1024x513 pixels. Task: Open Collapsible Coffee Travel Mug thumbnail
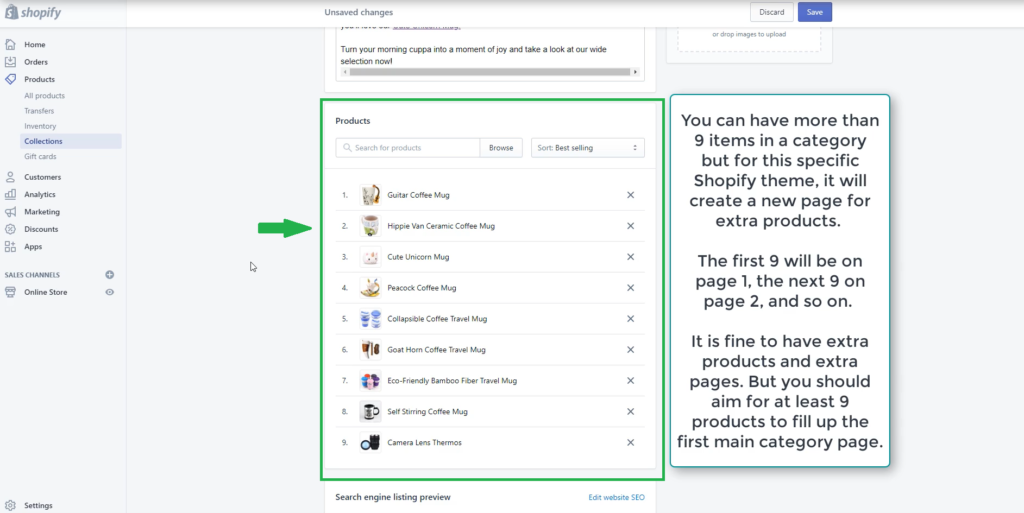[x=370, y=319]
